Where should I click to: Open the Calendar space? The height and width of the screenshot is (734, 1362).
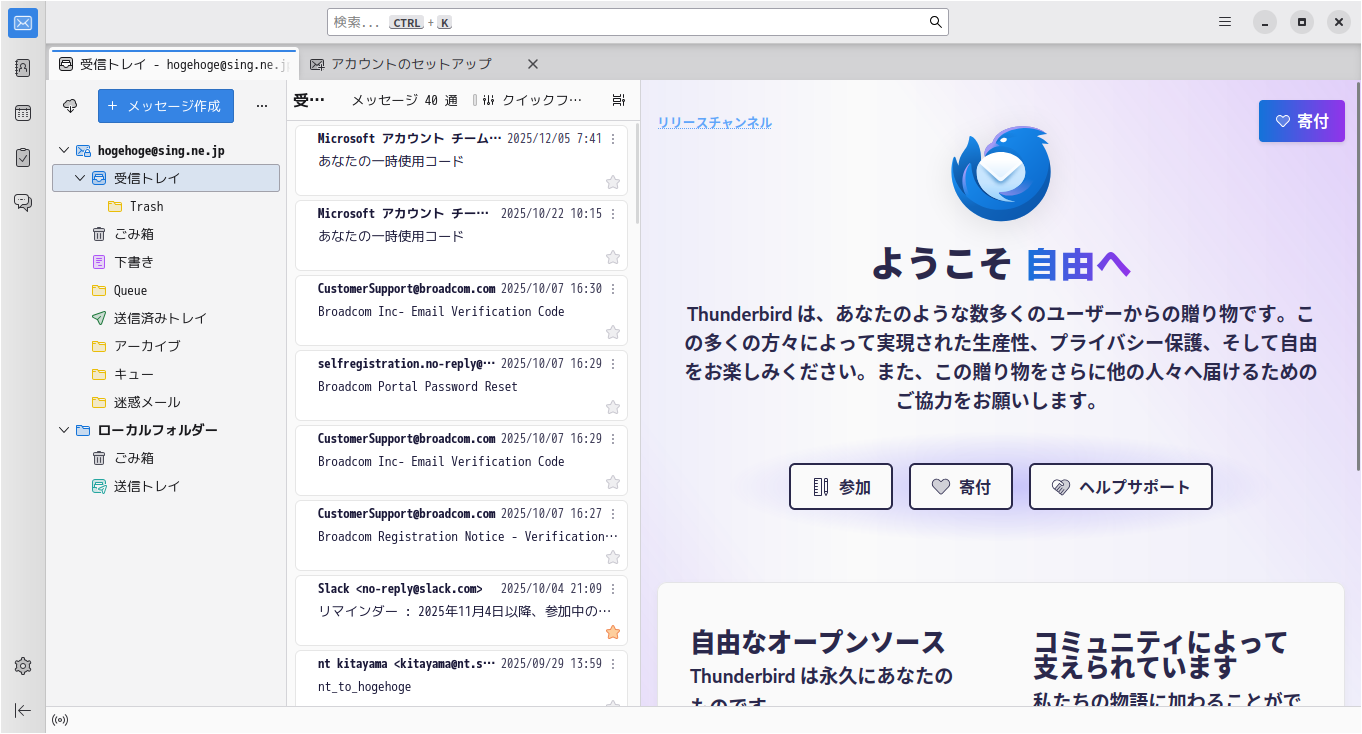coord(23,113)
